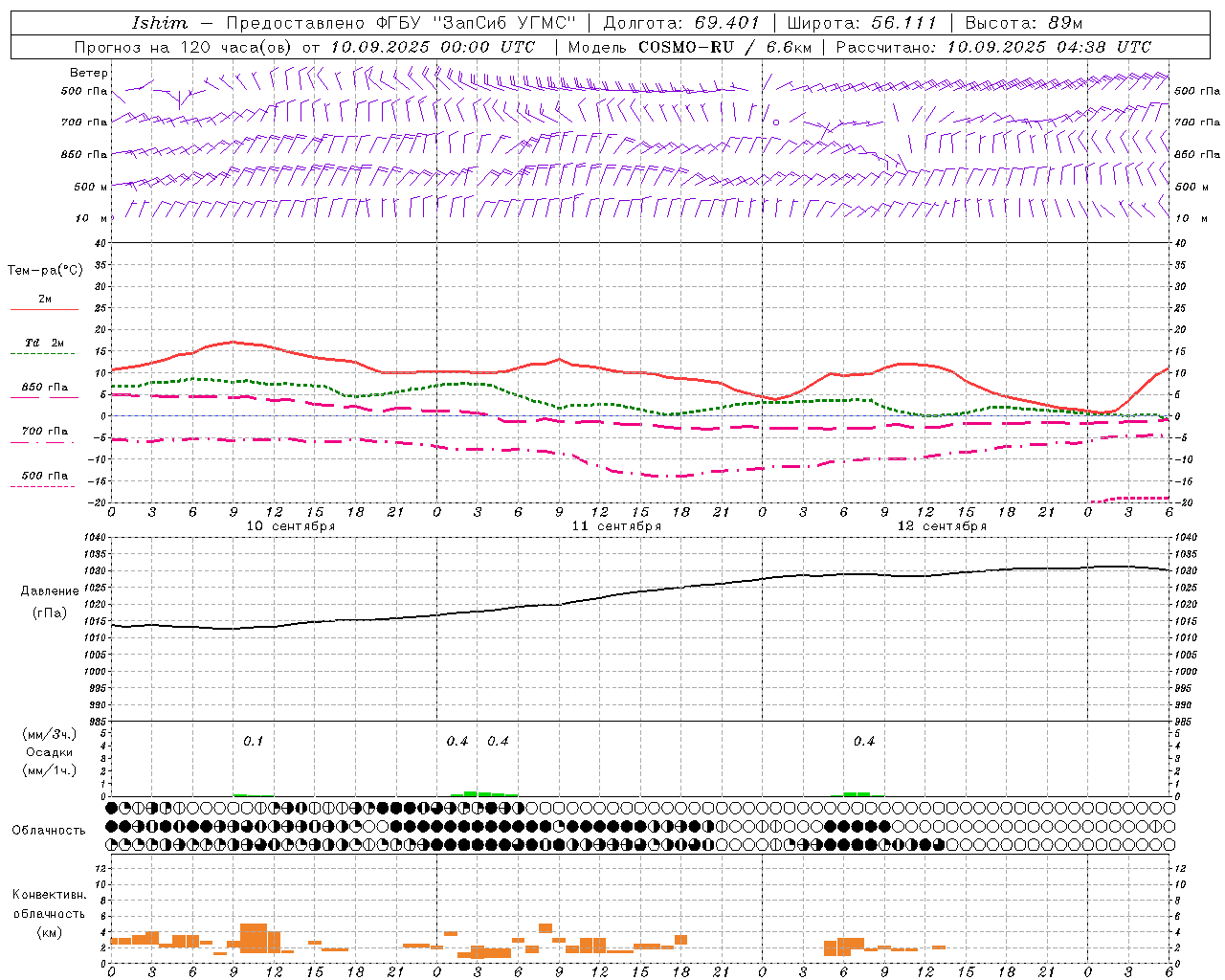Click the "0.4" precipitation value on 12 сентября
The image size is (1225, 980).
864,742
